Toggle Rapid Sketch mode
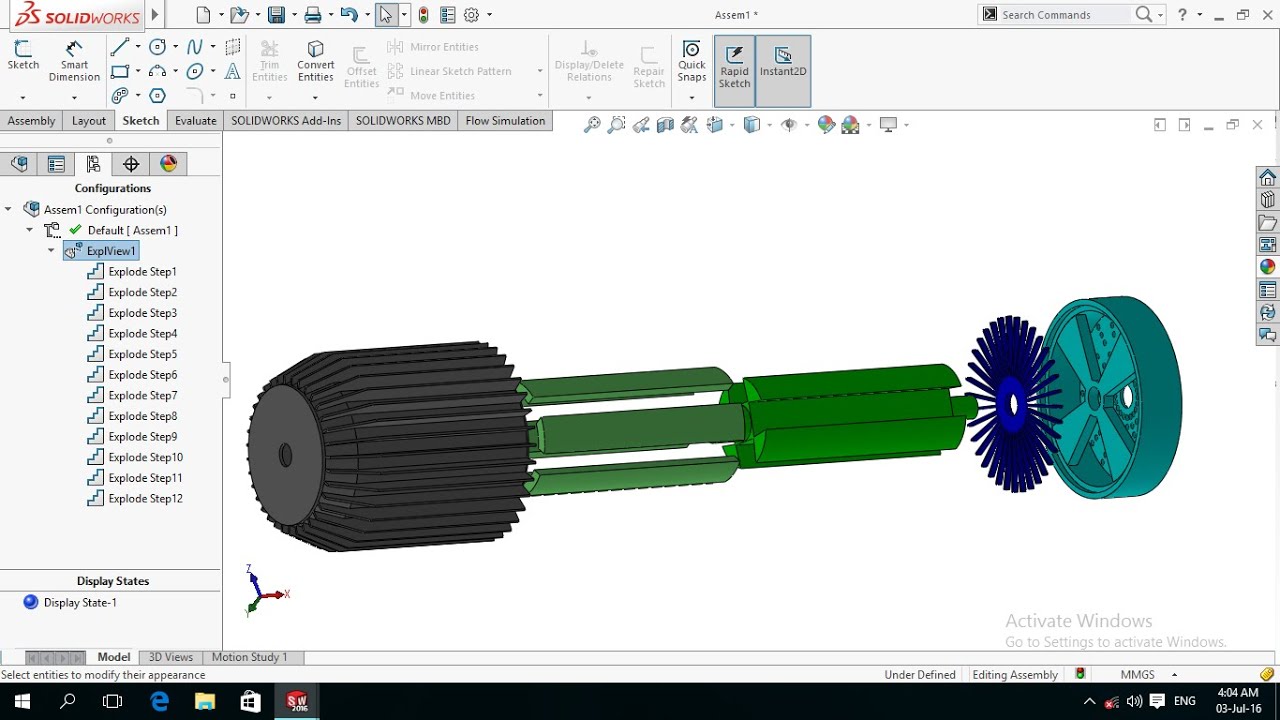 coord(734,70)
